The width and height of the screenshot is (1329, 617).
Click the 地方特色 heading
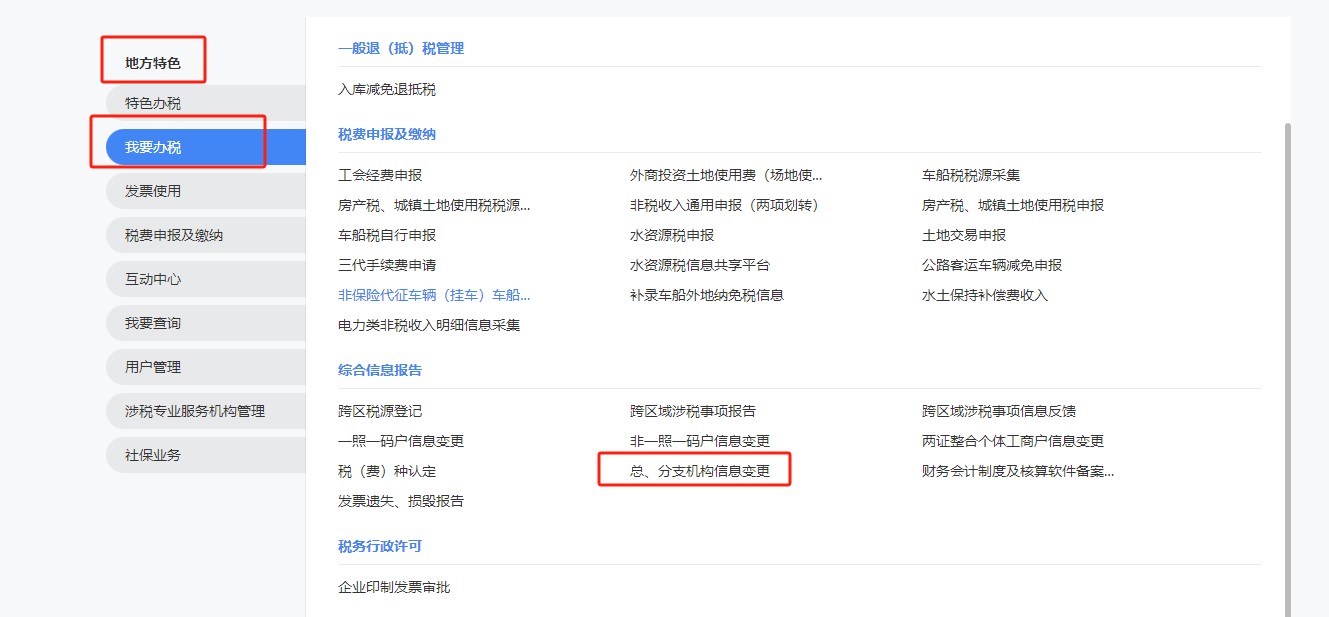(x=153, y=63)
